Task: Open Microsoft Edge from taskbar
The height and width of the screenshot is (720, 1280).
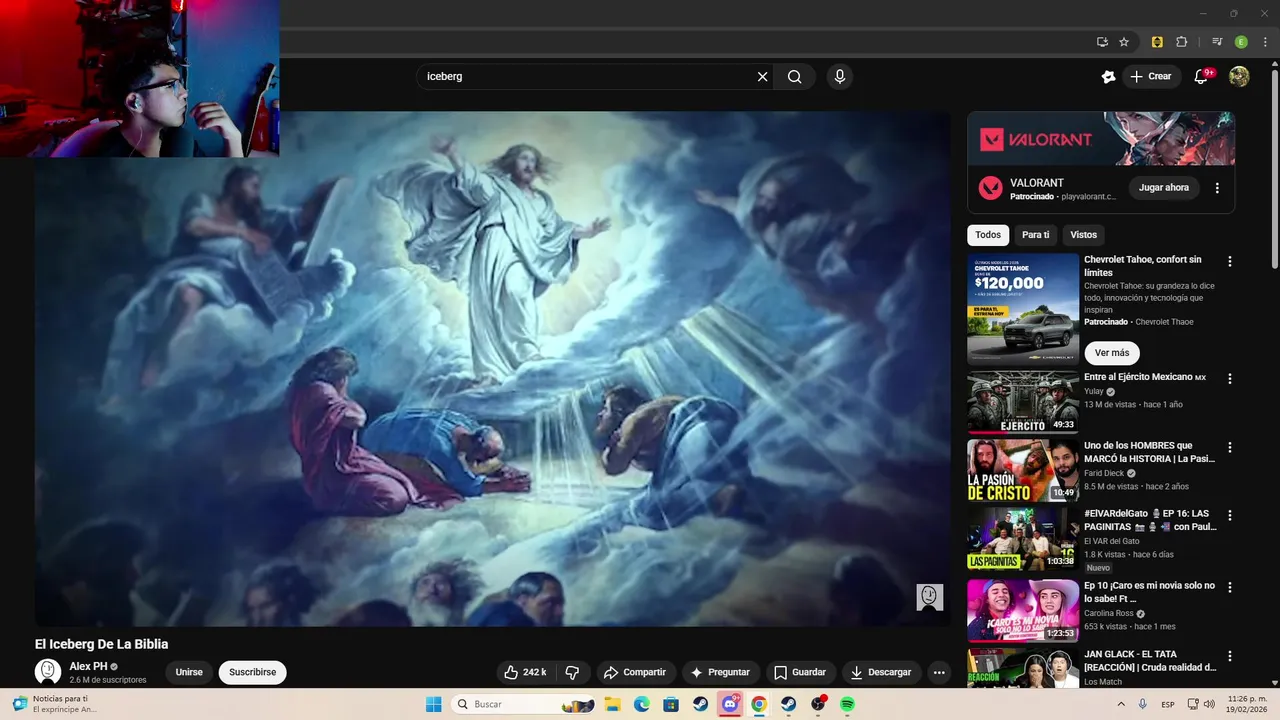Action: tap(642, 704)
